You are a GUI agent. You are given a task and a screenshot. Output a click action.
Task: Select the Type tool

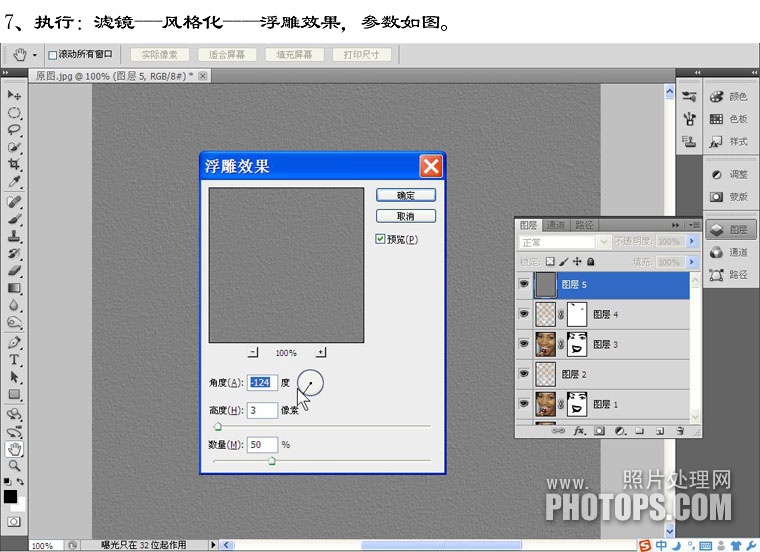pos(14,360)
